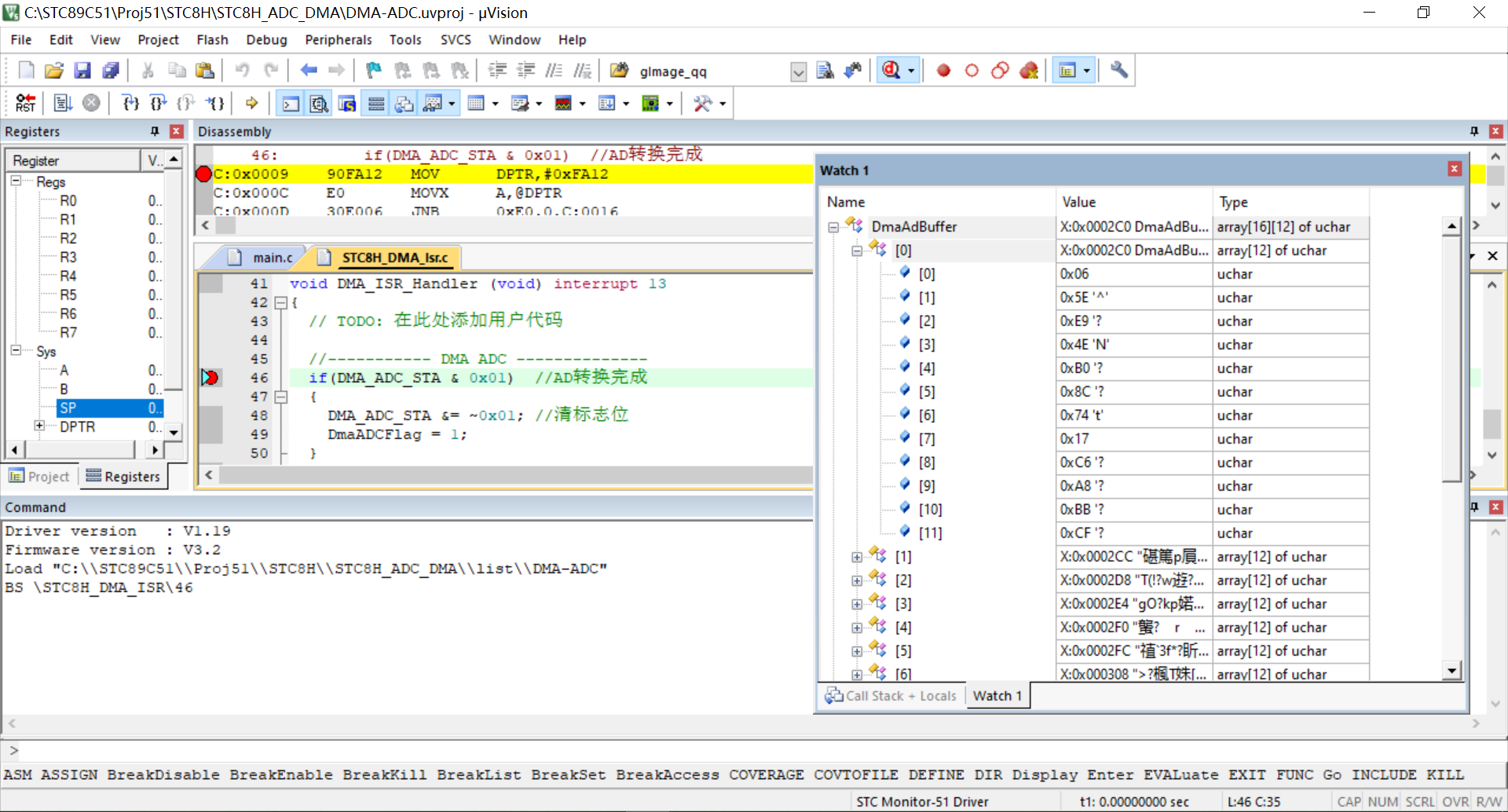Insert or remove a bookmark flag
Screen dimensions: 1508x812
(374, 71)
